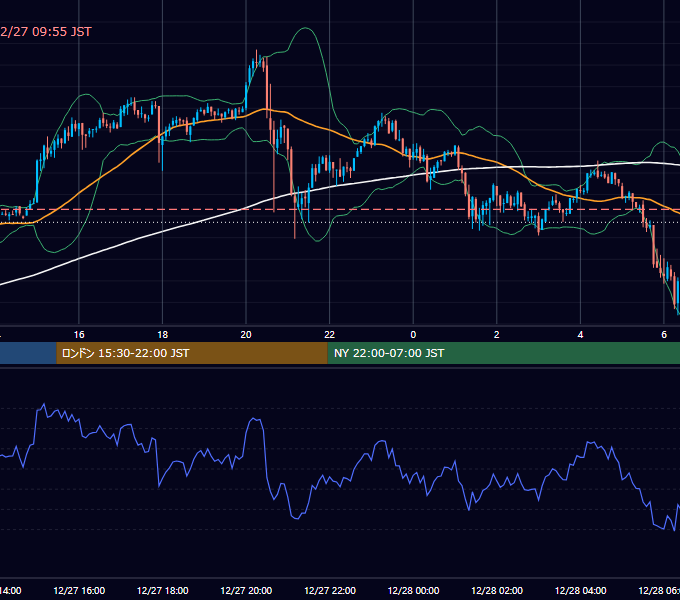This screenshot has width=680, height=600.
Task: Click the 12/27 20:00 date label
Action: point(246,590)
